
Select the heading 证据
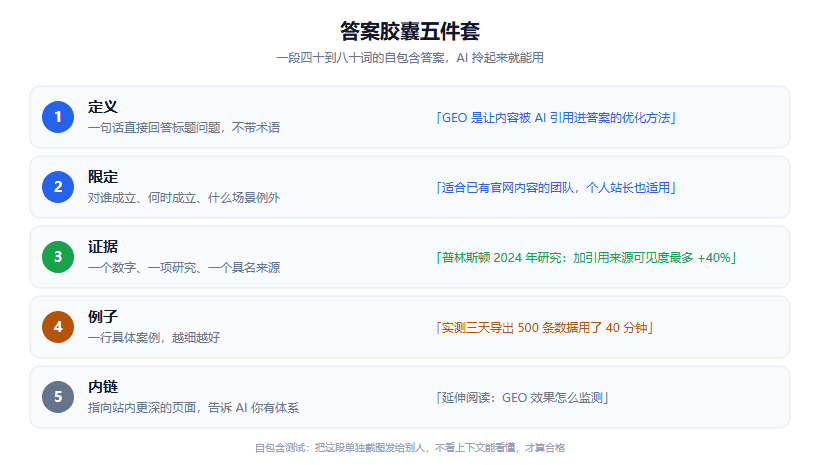click(102, 247)
